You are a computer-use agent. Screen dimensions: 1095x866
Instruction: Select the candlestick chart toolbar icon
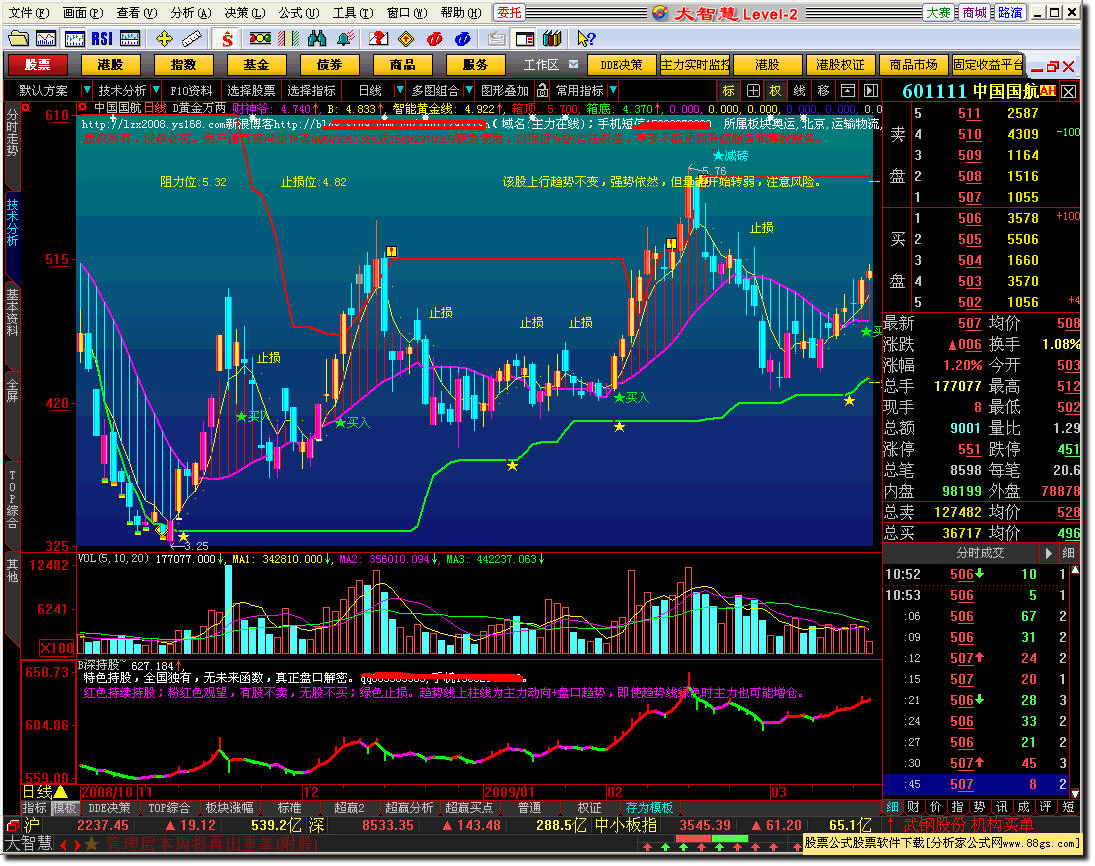(74, 38)
